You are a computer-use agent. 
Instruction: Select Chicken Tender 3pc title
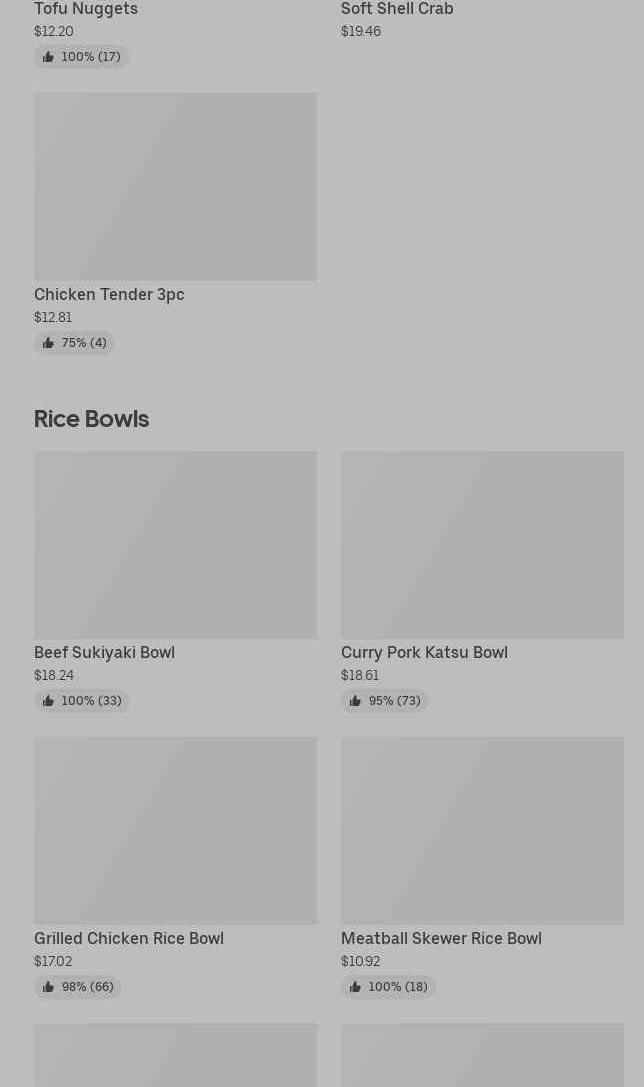pyautogui.click(x=109, y=295)
